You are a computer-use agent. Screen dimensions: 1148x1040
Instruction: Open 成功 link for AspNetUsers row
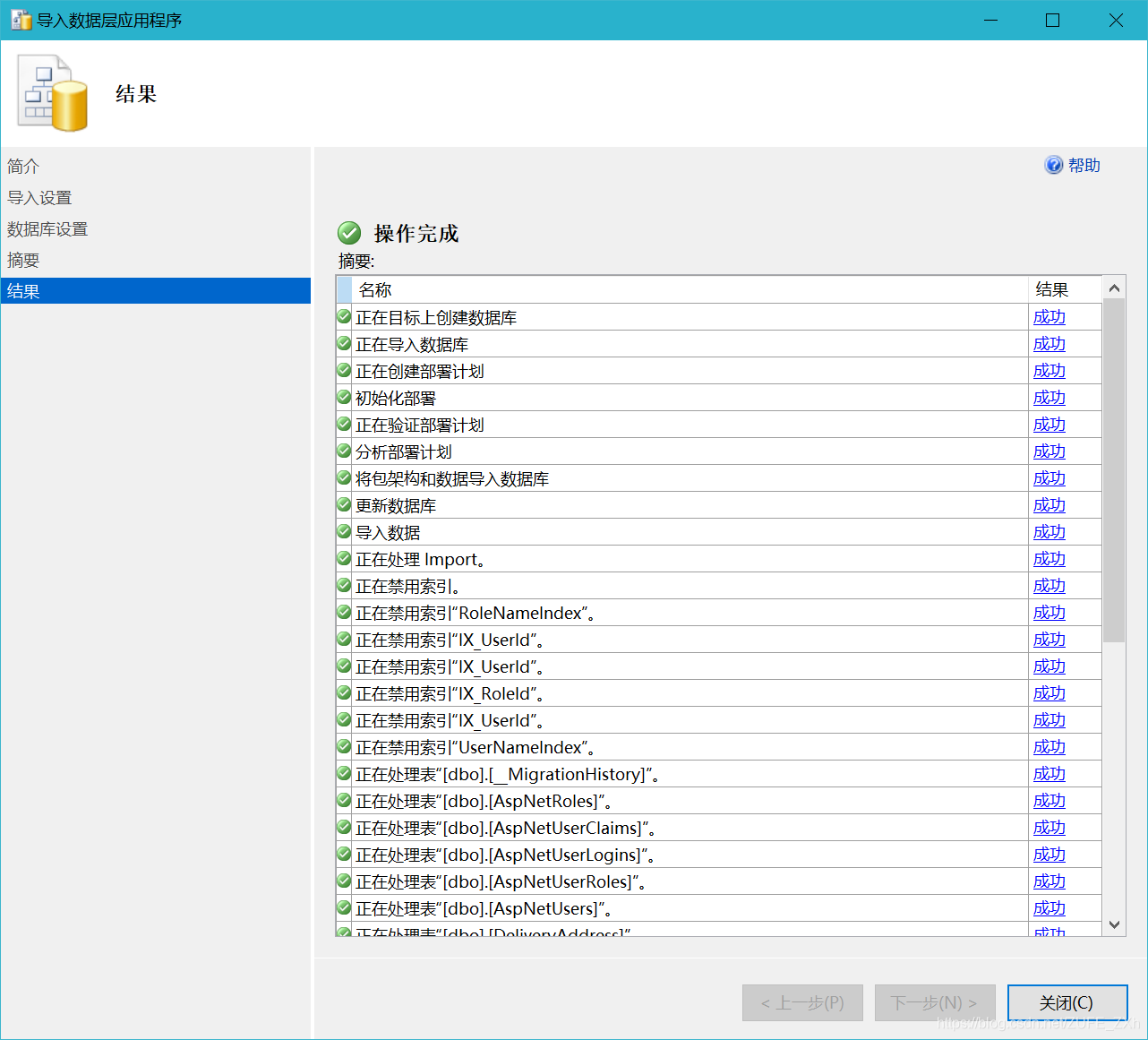[x=1049, y=908]
